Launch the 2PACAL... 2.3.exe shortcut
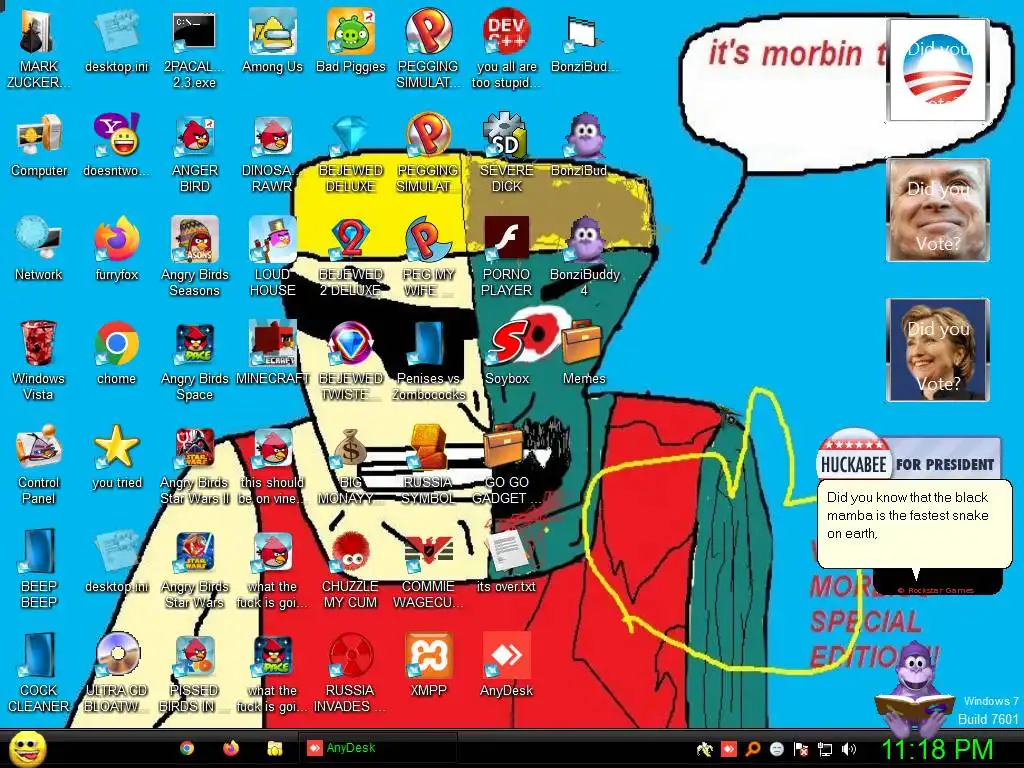The height and width of the screenshot is (768, 1024). (194, 33)
